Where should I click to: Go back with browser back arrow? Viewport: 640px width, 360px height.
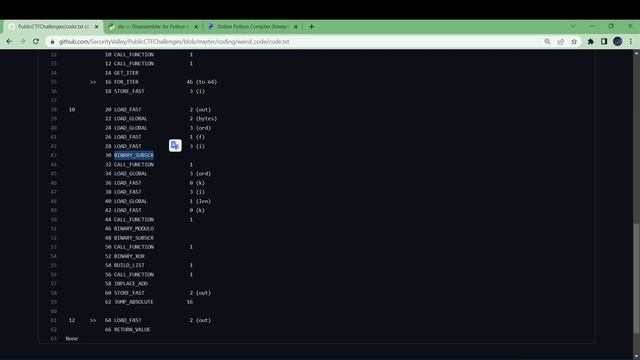tap(9, 42)
